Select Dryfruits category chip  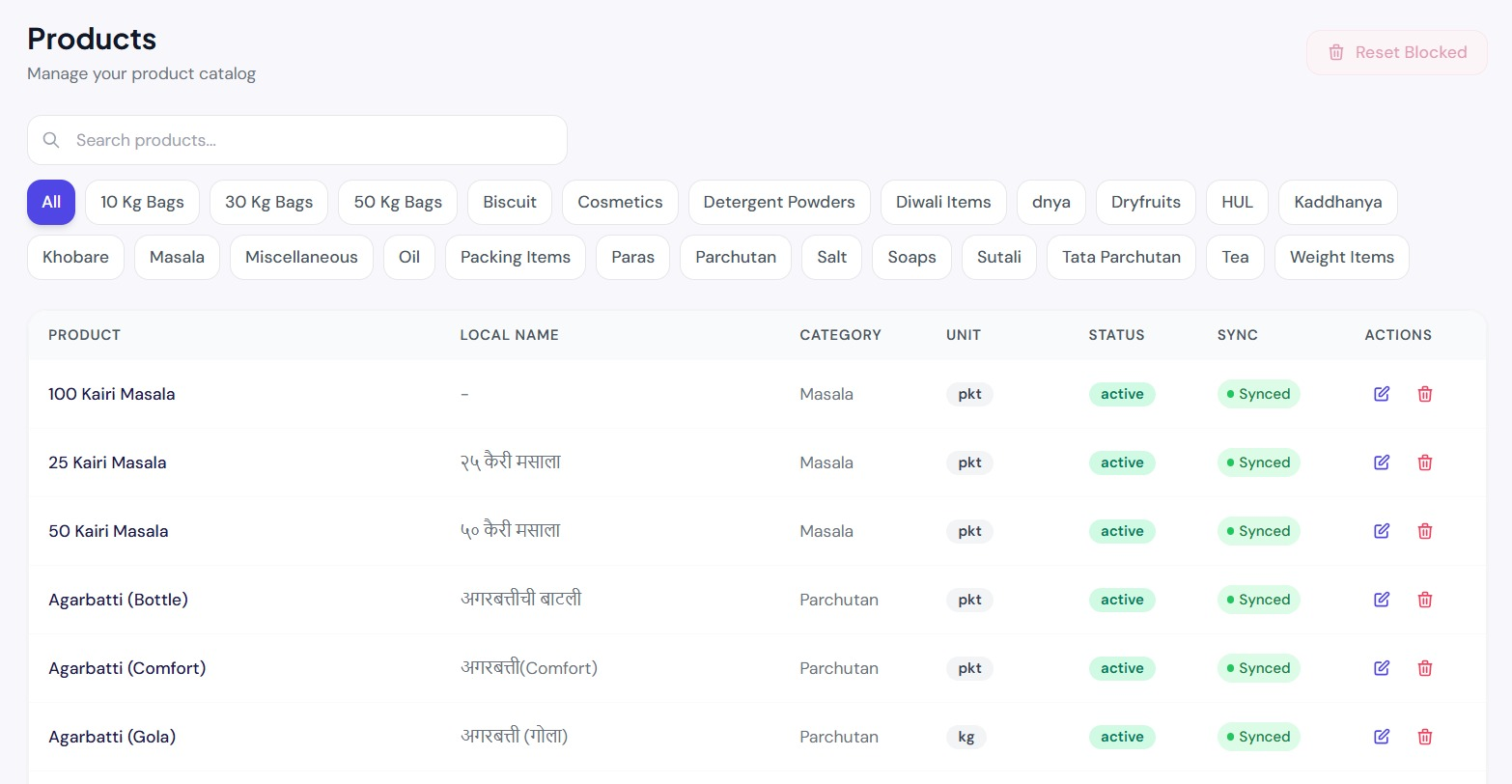(1146, 202)
